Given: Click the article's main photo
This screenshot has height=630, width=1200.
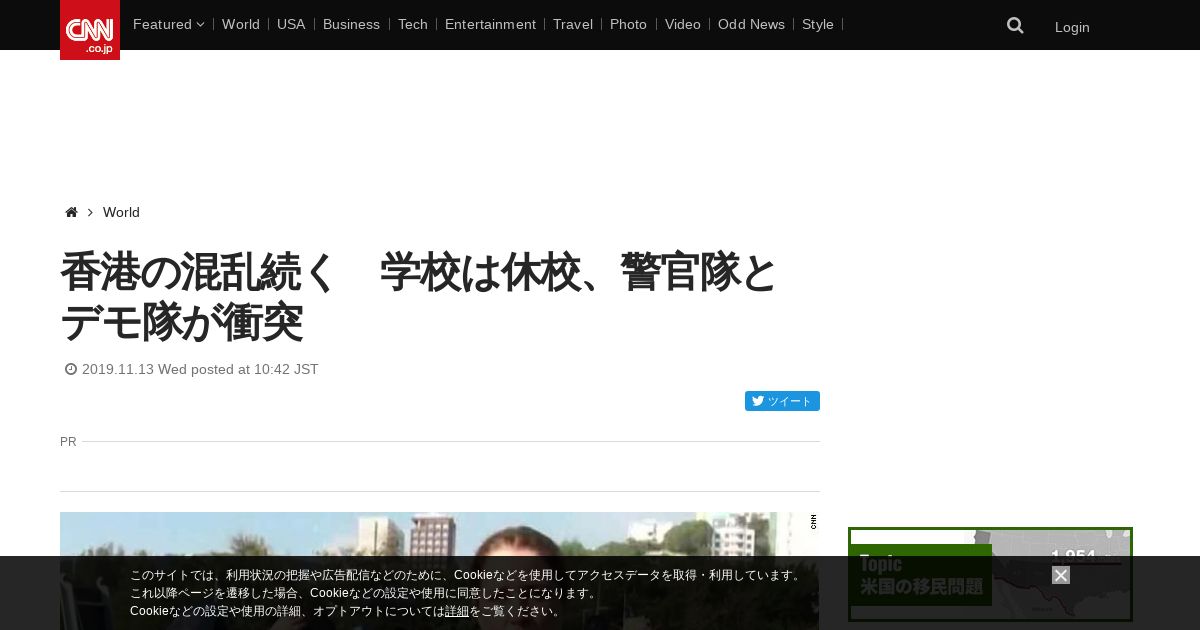Looking at the screenshot, I should pyautogui.click(x=439, y=571).
